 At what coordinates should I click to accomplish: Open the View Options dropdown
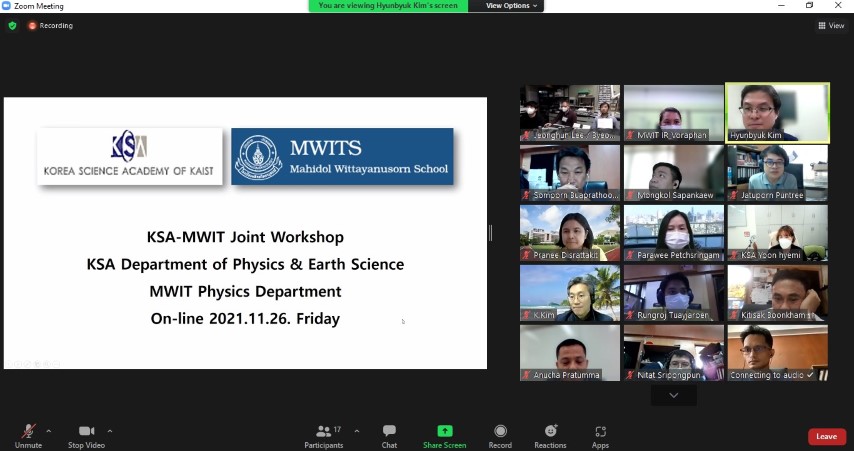click(x=511, y=5)
